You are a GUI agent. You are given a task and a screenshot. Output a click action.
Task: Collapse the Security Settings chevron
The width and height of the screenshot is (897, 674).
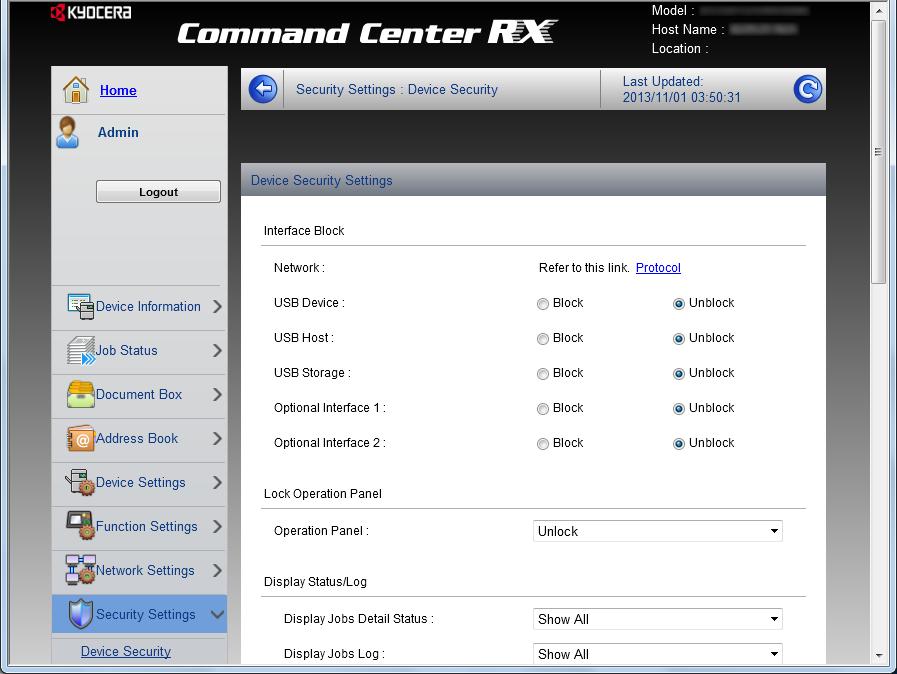[217, 614]
